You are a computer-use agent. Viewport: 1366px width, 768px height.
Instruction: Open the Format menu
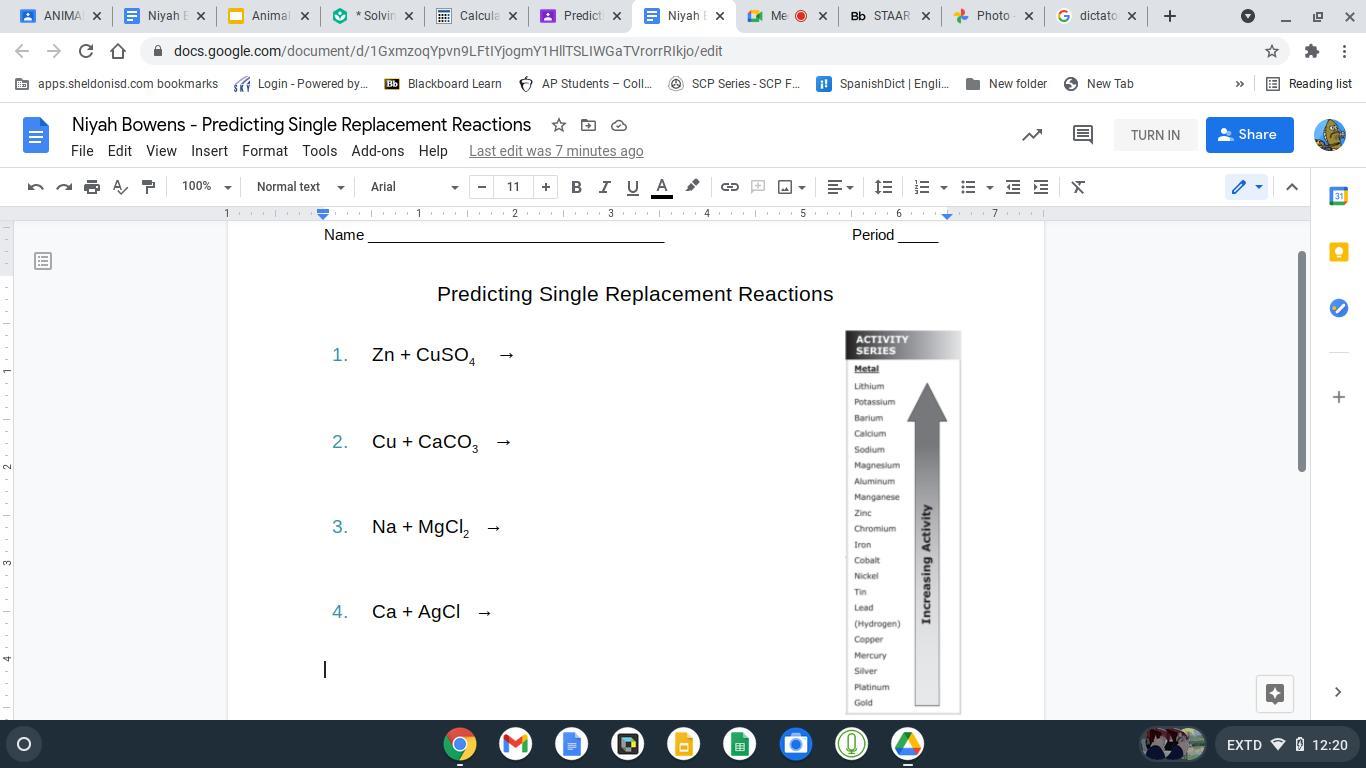click(x=265, y=151)
